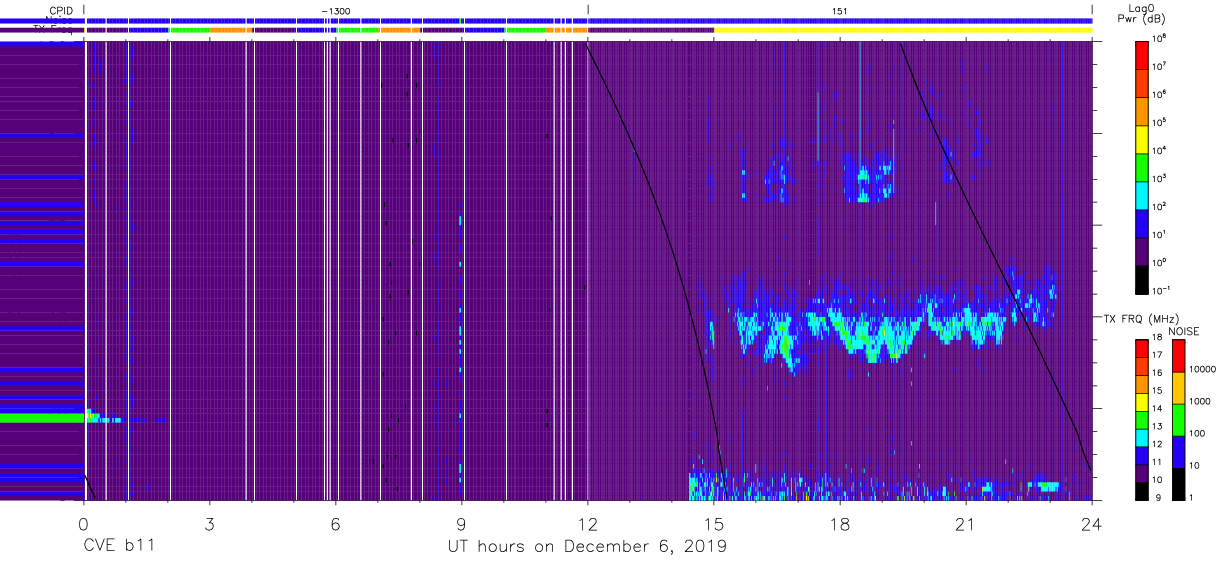Click the '10000' label on the NOISE scale
The width and height of the screenshot is (1228, 567).
(1205, 369)
